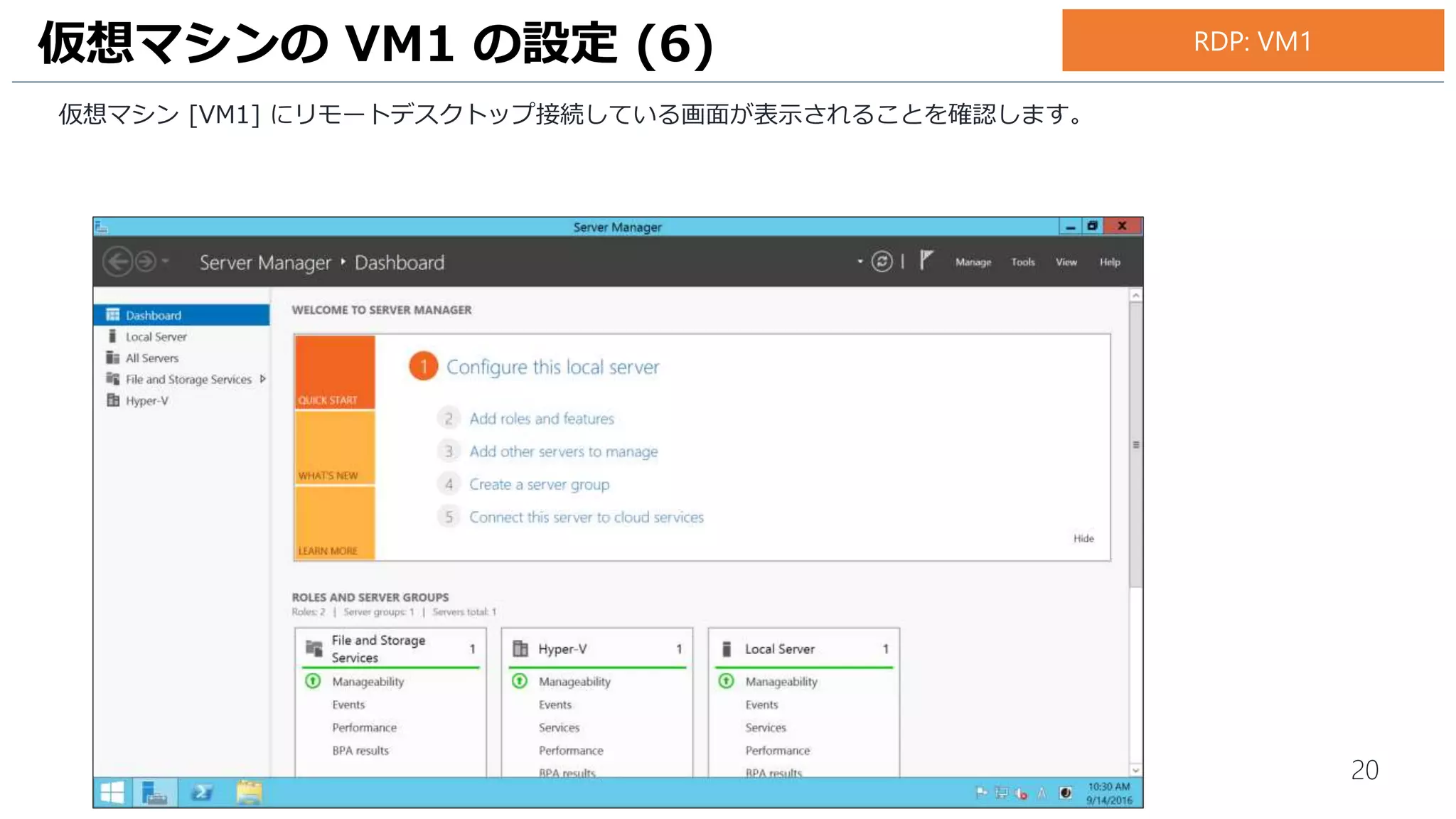Click Create a server group link
1456x819 pixels.
540,484
